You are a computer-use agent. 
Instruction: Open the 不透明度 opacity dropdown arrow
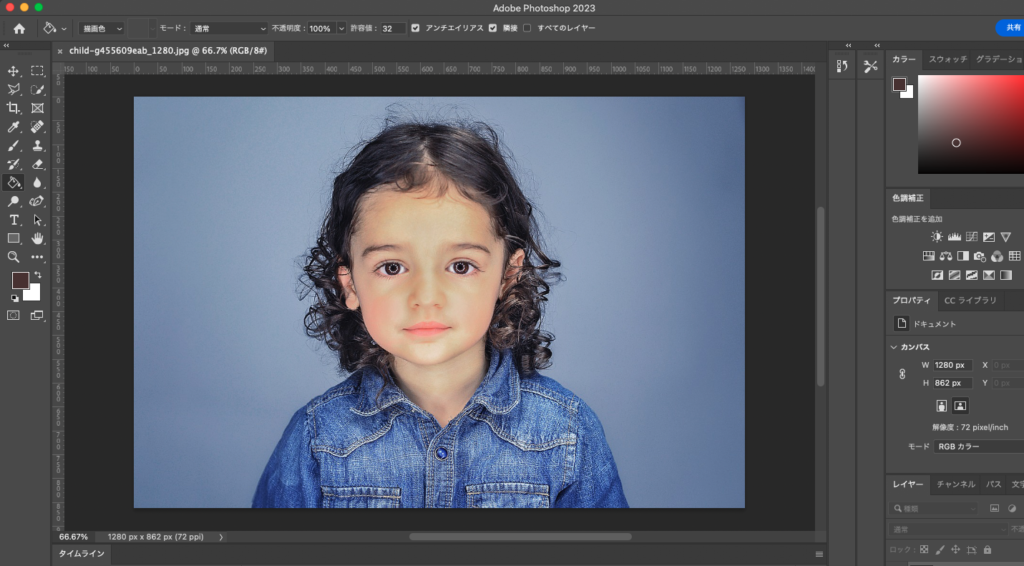tap(341, 29)
